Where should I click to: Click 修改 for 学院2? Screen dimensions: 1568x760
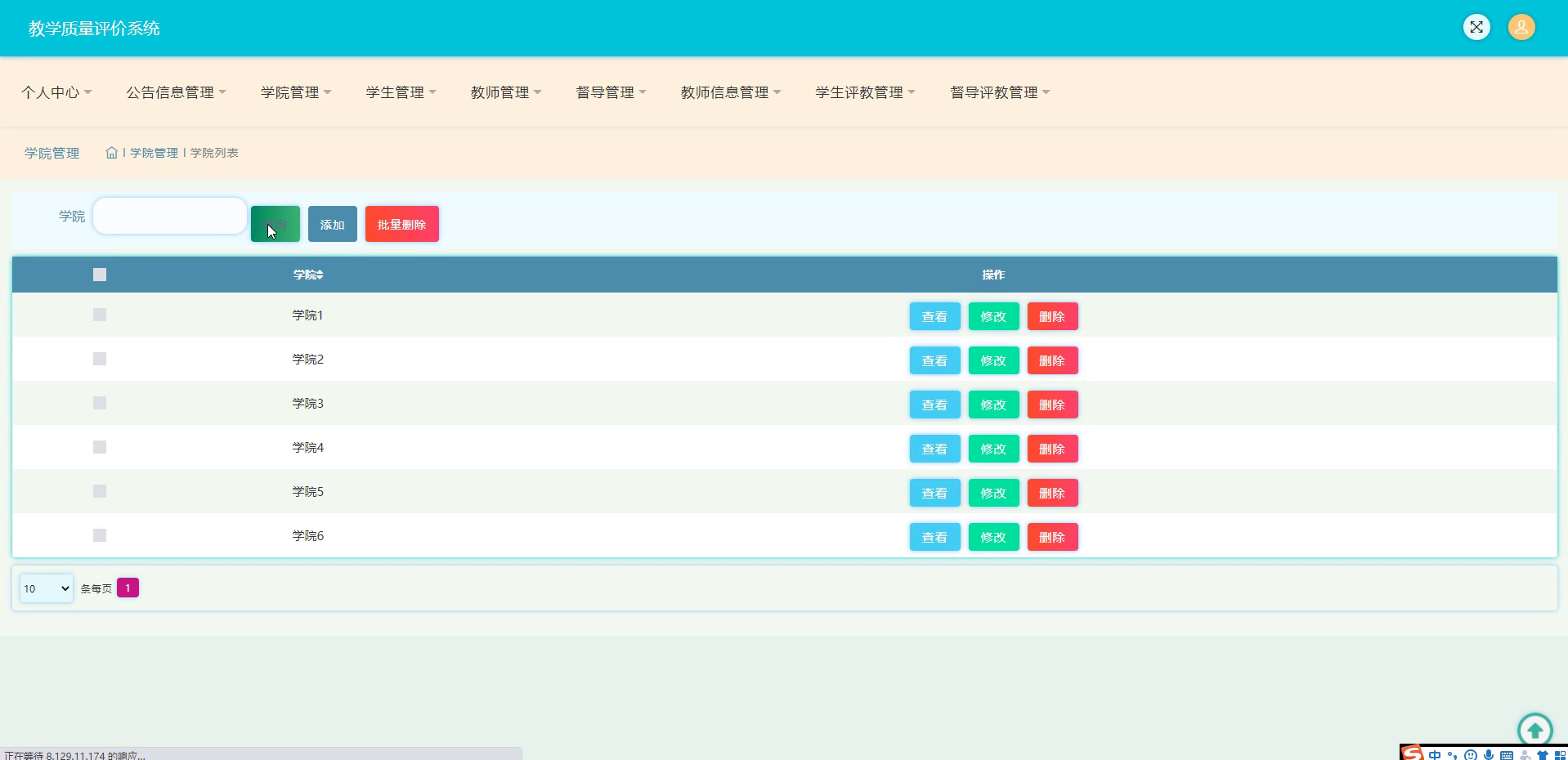(x=994, y=360)
